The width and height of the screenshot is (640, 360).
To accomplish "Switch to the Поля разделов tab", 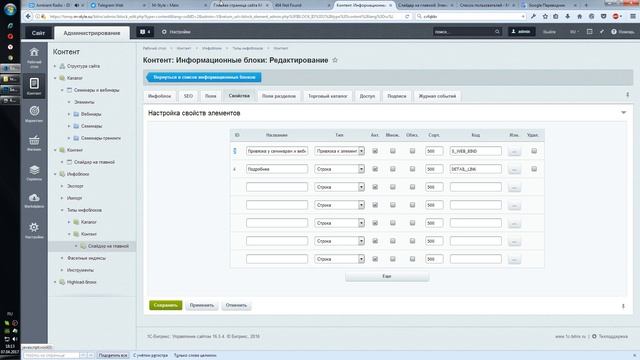I will [279, 96].
